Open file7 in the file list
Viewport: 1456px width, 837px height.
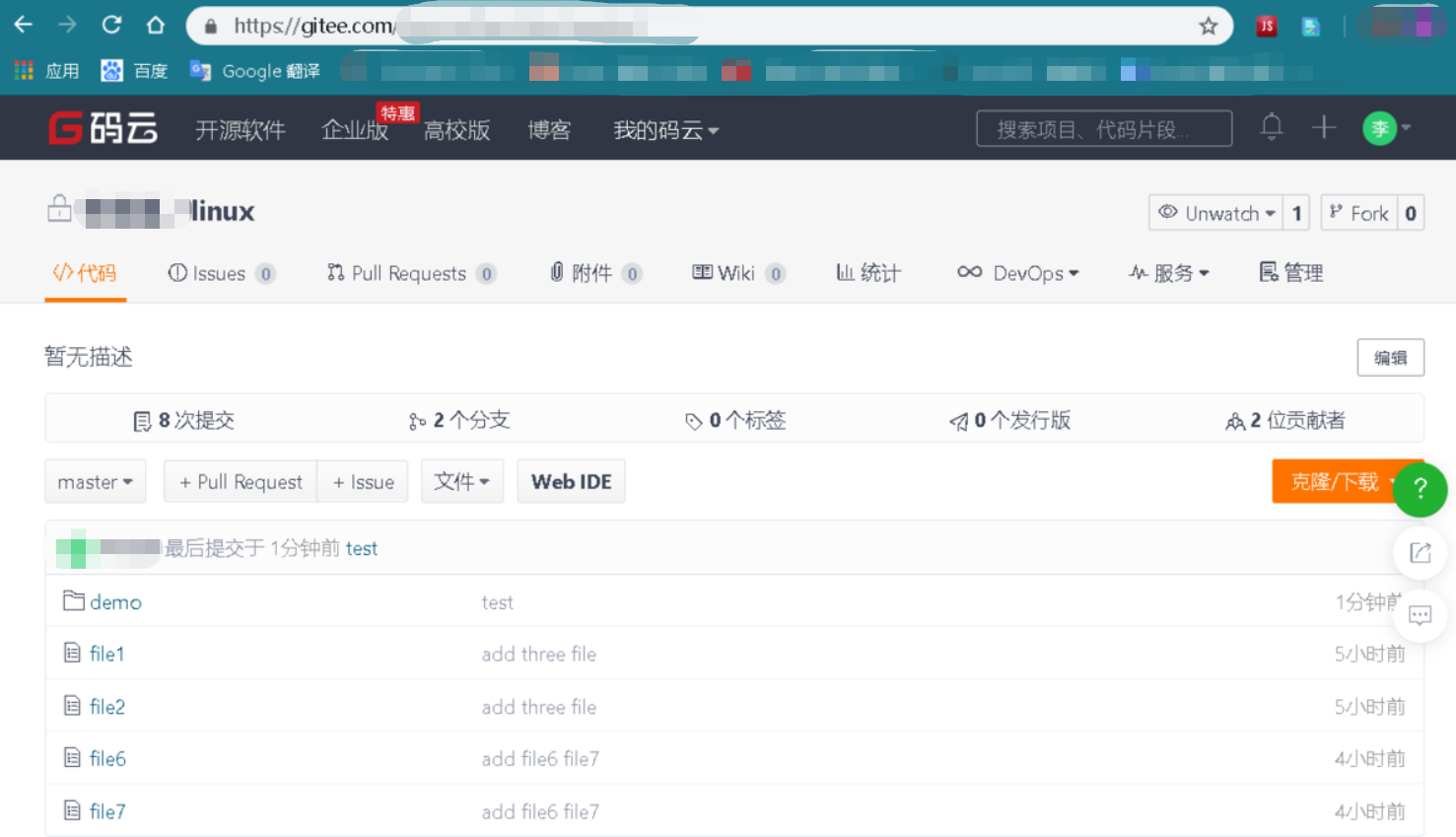click(107, 811)
